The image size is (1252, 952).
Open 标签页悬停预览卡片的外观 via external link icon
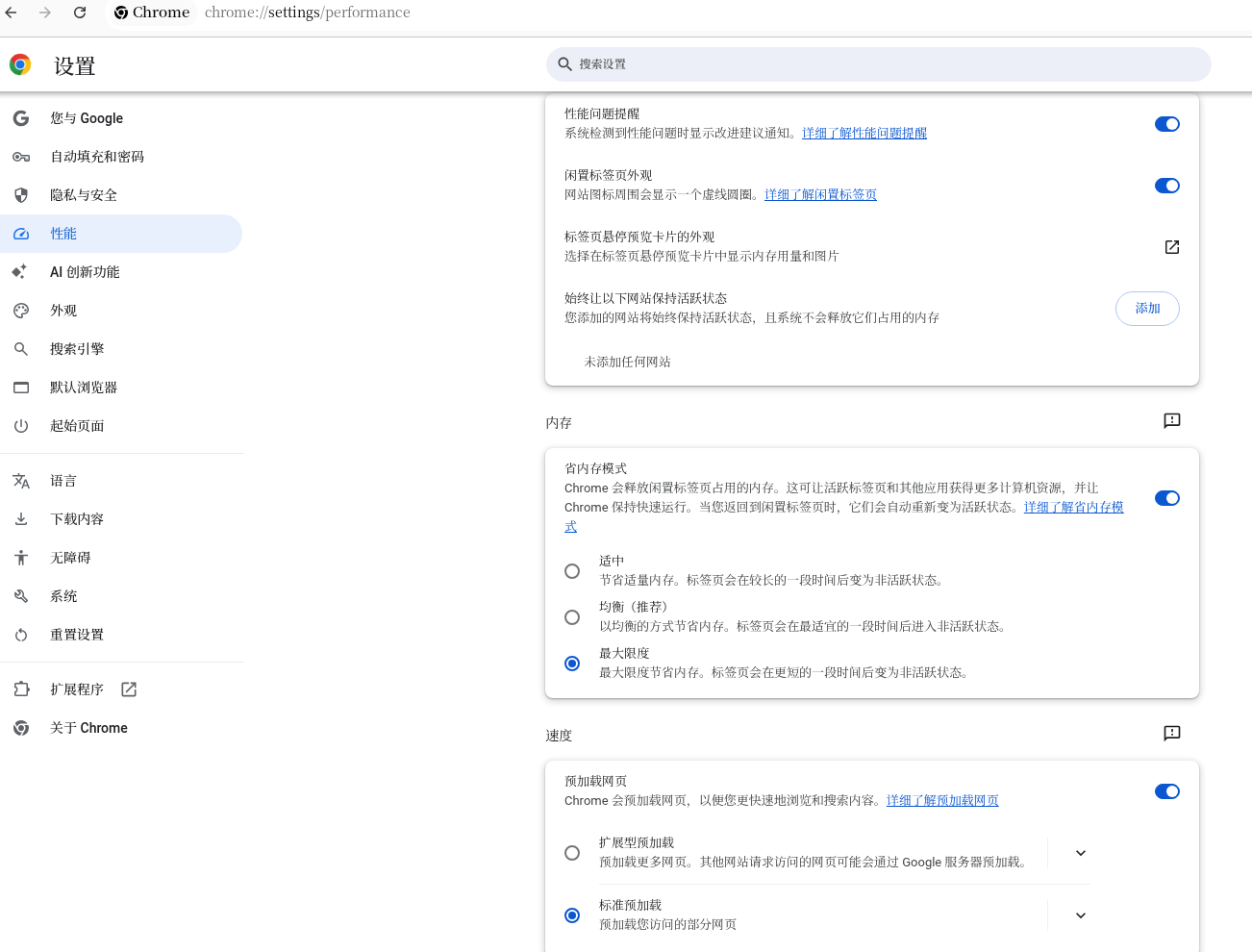click(x=1171, y=247)
